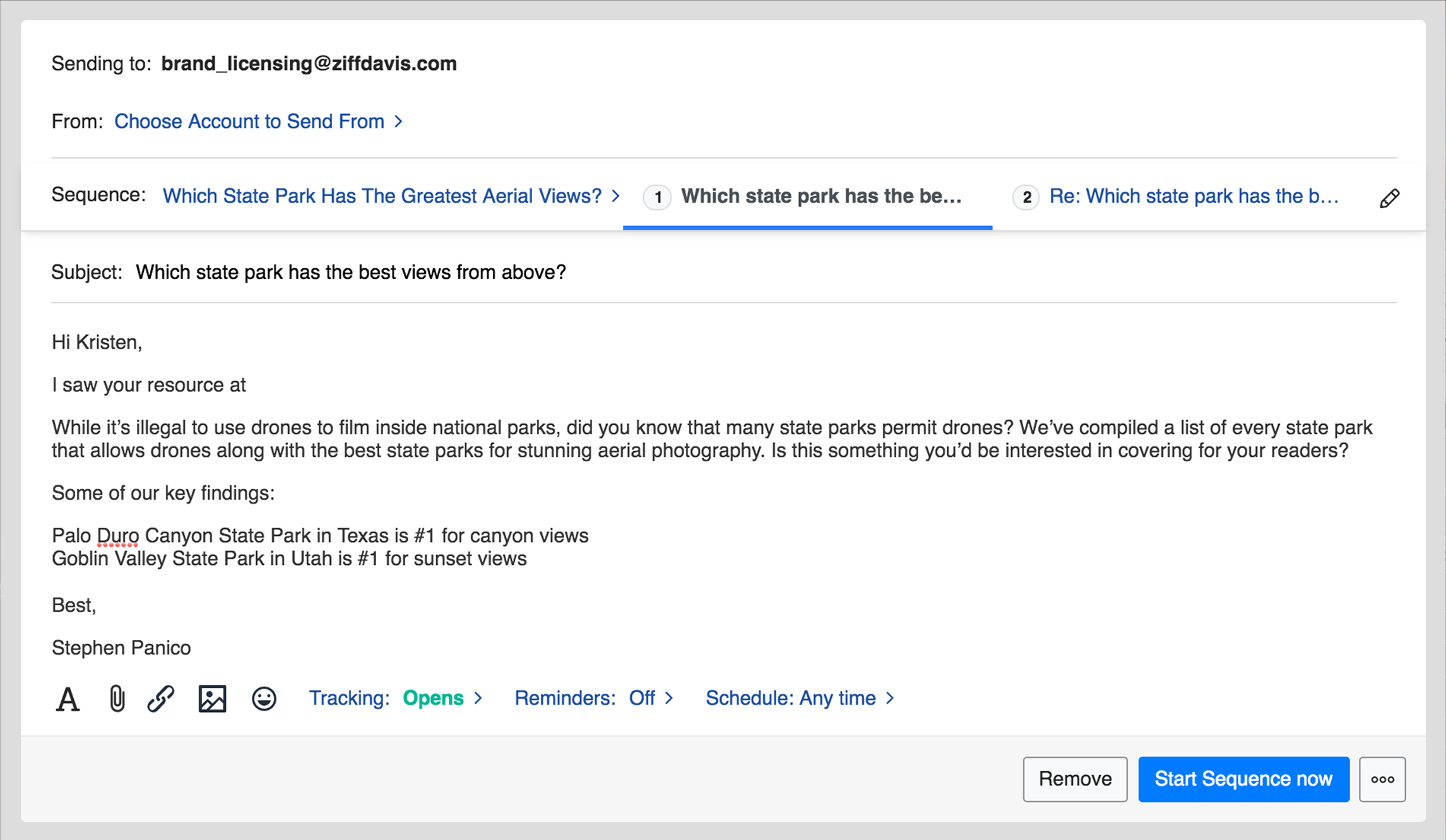Viewport: 1446px width, 840px height.
Task: Click Start Sequence now button
Action: 1243,779
